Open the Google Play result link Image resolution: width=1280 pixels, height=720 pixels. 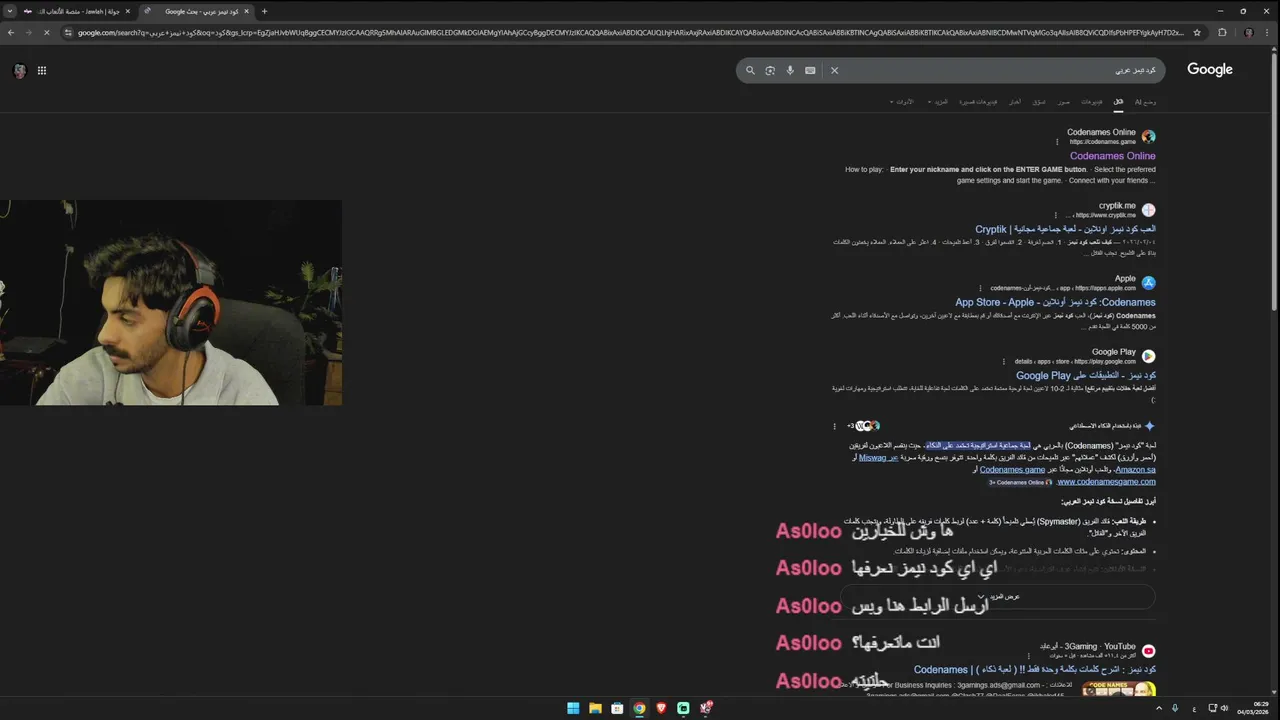click(1085, 375)
